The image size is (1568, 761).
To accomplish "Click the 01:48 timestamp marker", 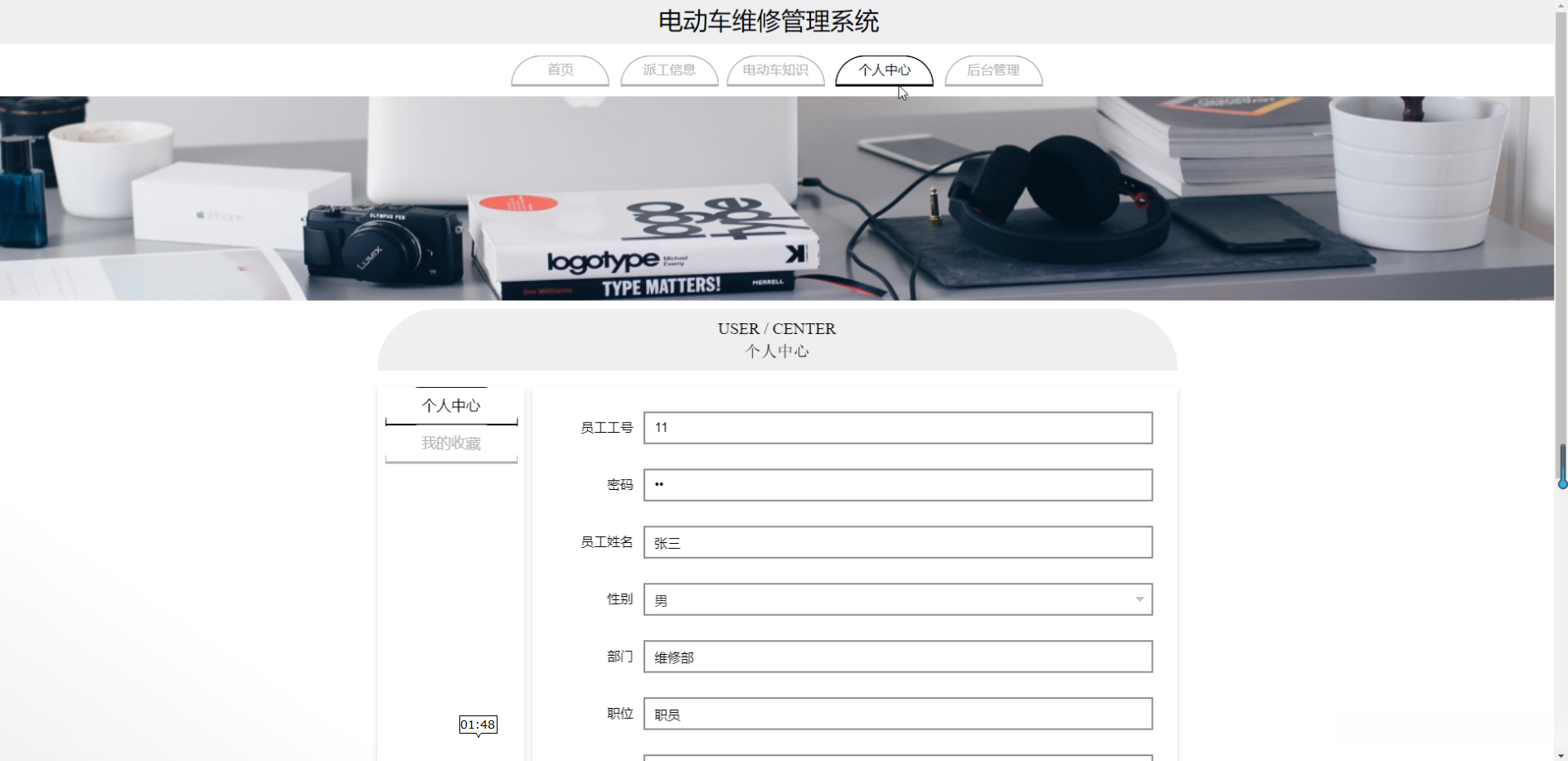I will 478,725.
